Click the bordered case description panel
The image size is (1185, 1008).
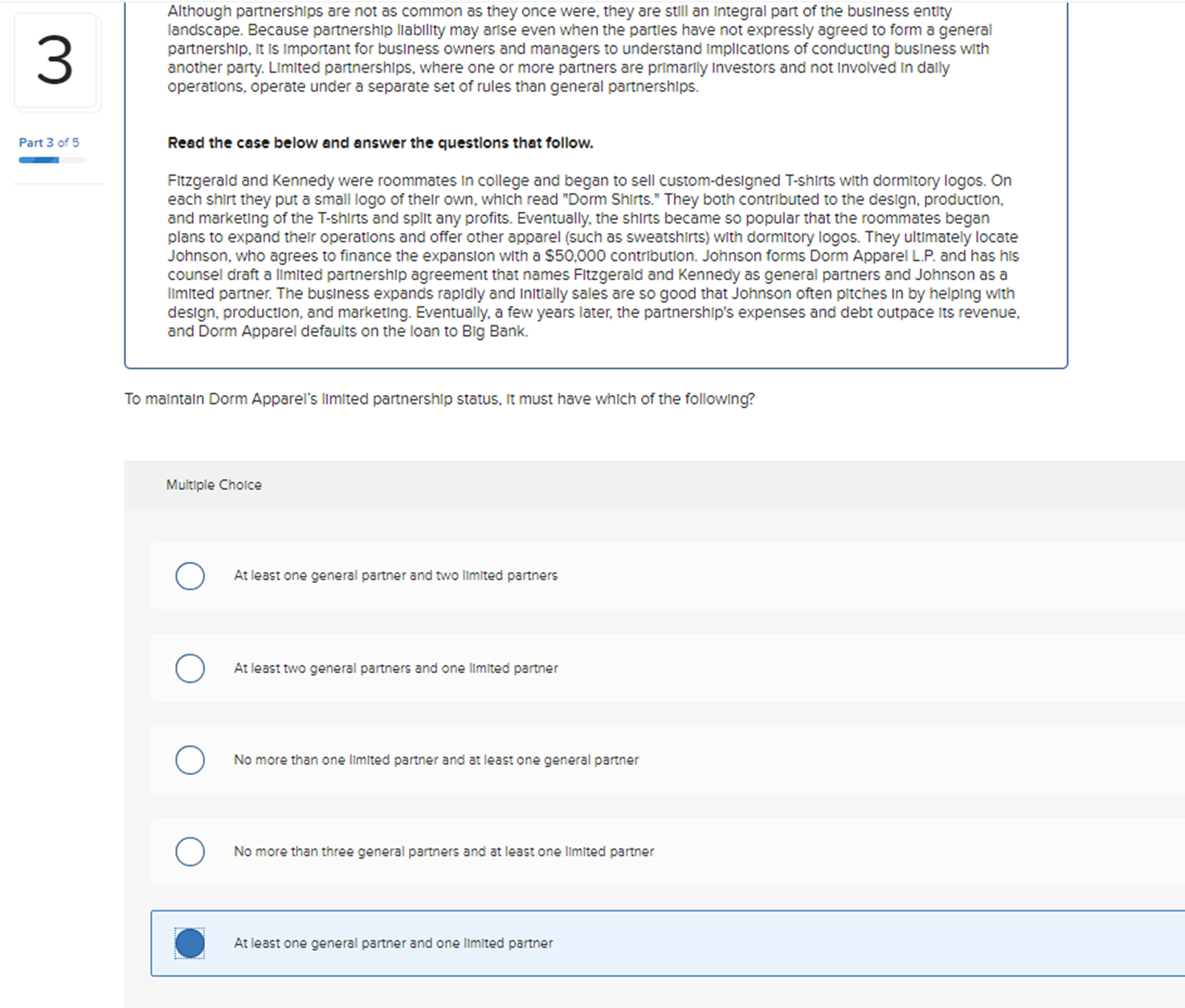(596, 185)
